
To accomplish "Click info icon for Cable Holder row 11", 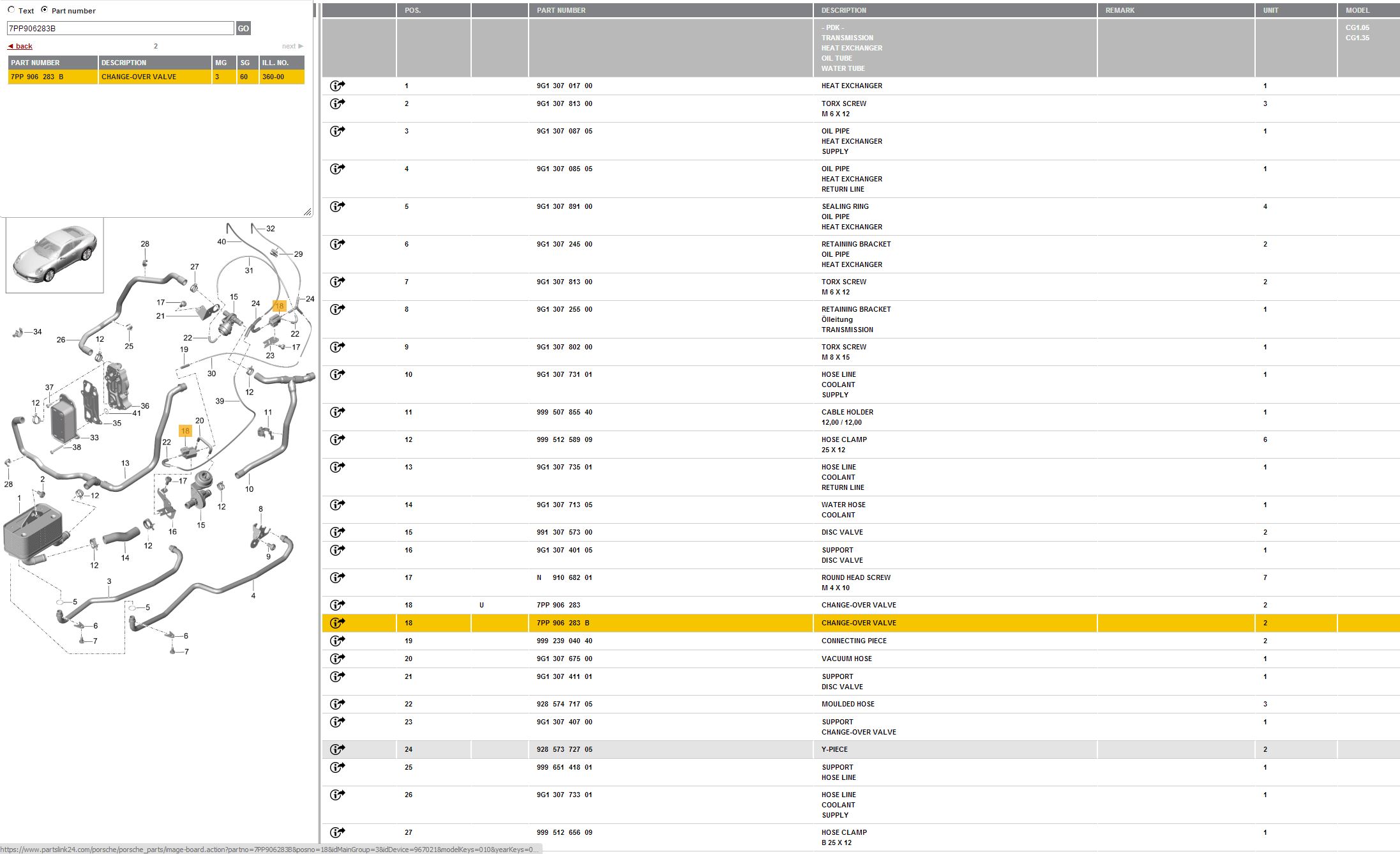I will coord(337,412).
